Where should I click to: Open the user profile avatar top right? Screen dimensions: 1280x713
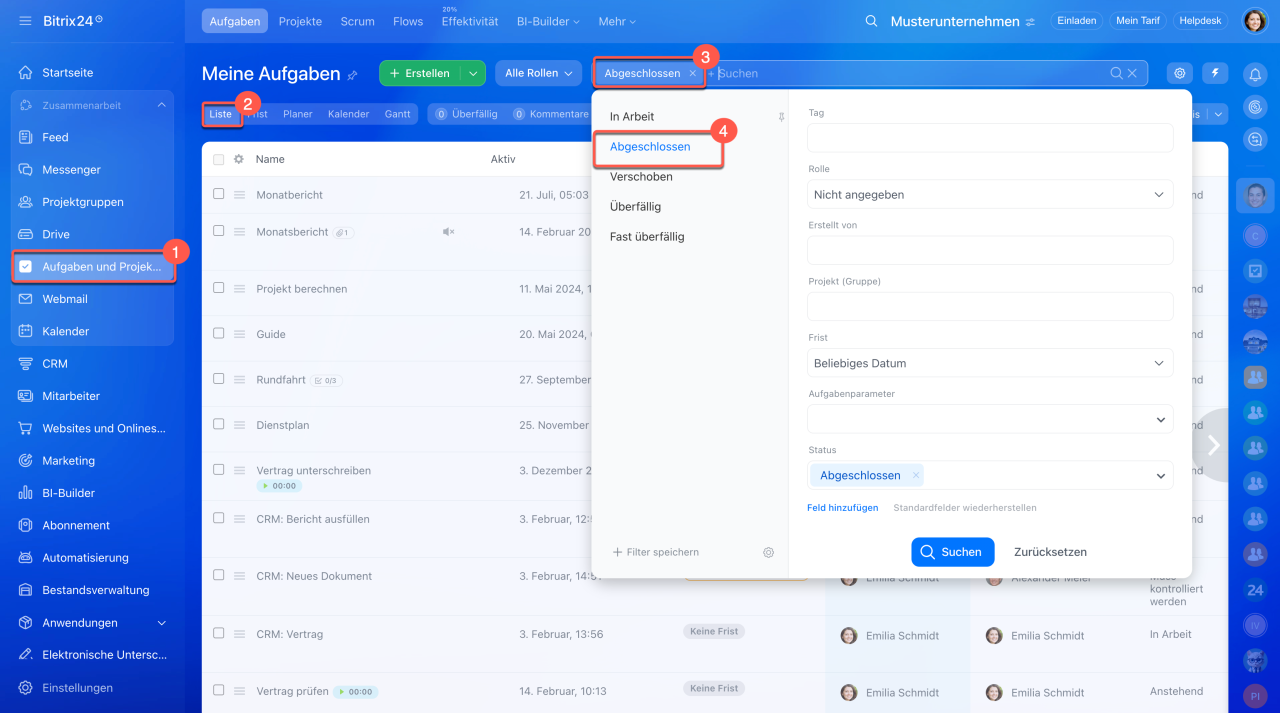tap(1255, 21)
